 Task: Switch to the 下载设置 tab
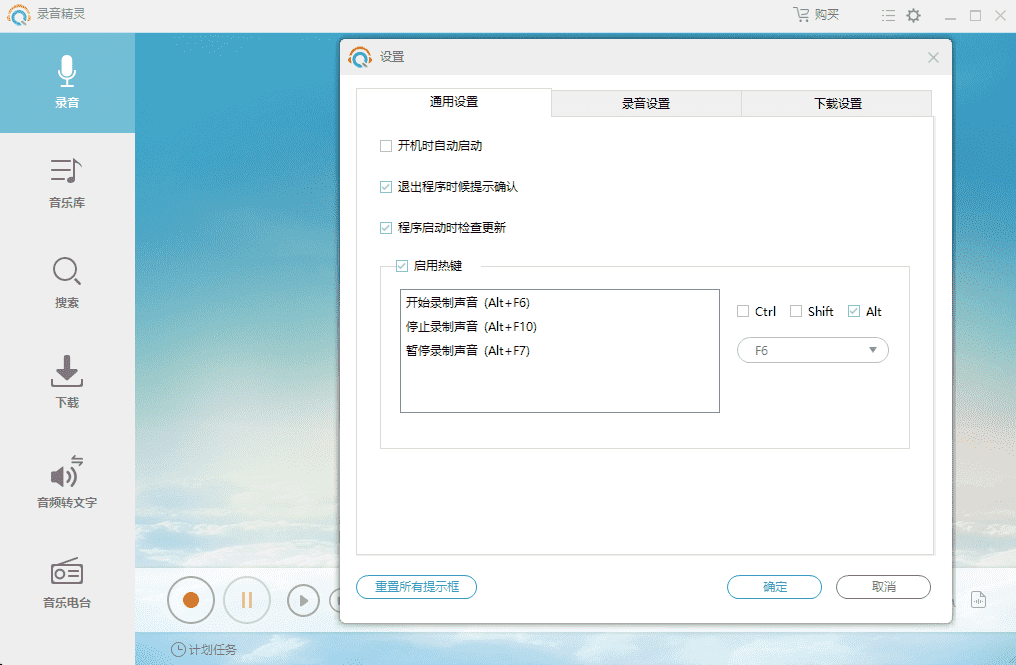835,102
